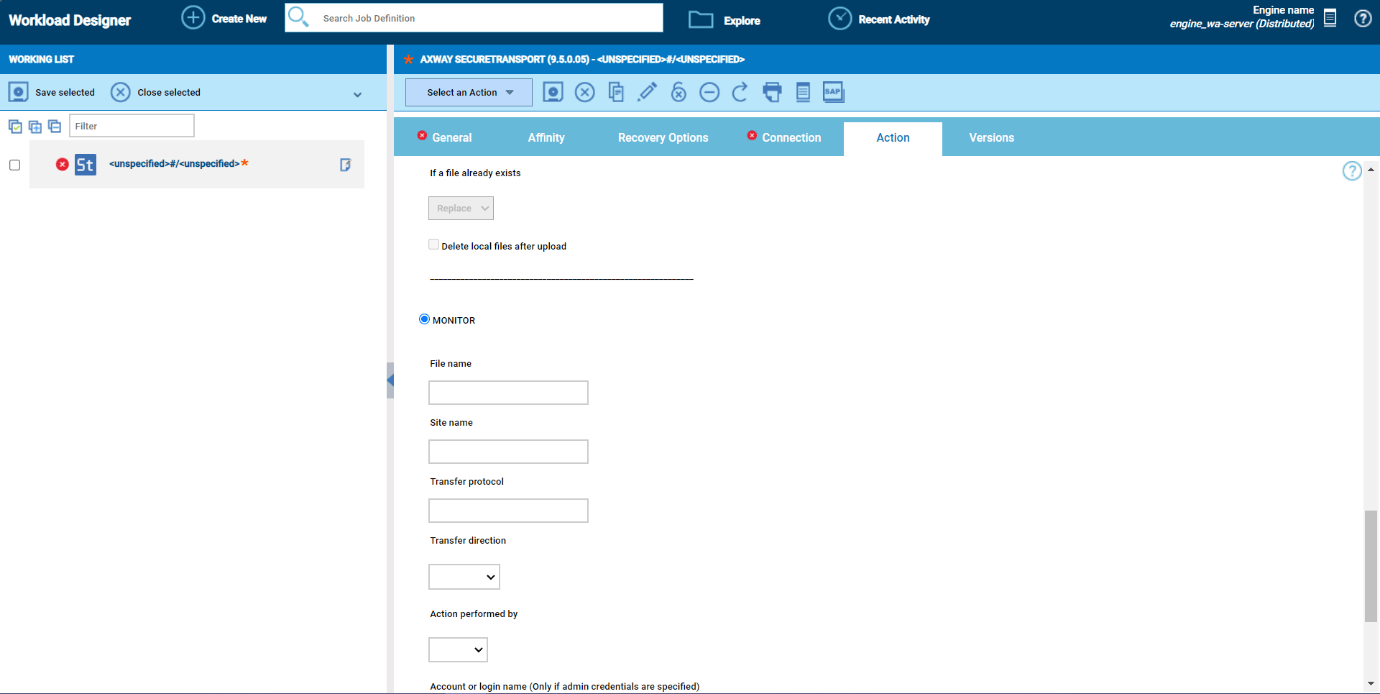Open the Select an Action dropdown

pyautogui.click(x=468, y=91)
